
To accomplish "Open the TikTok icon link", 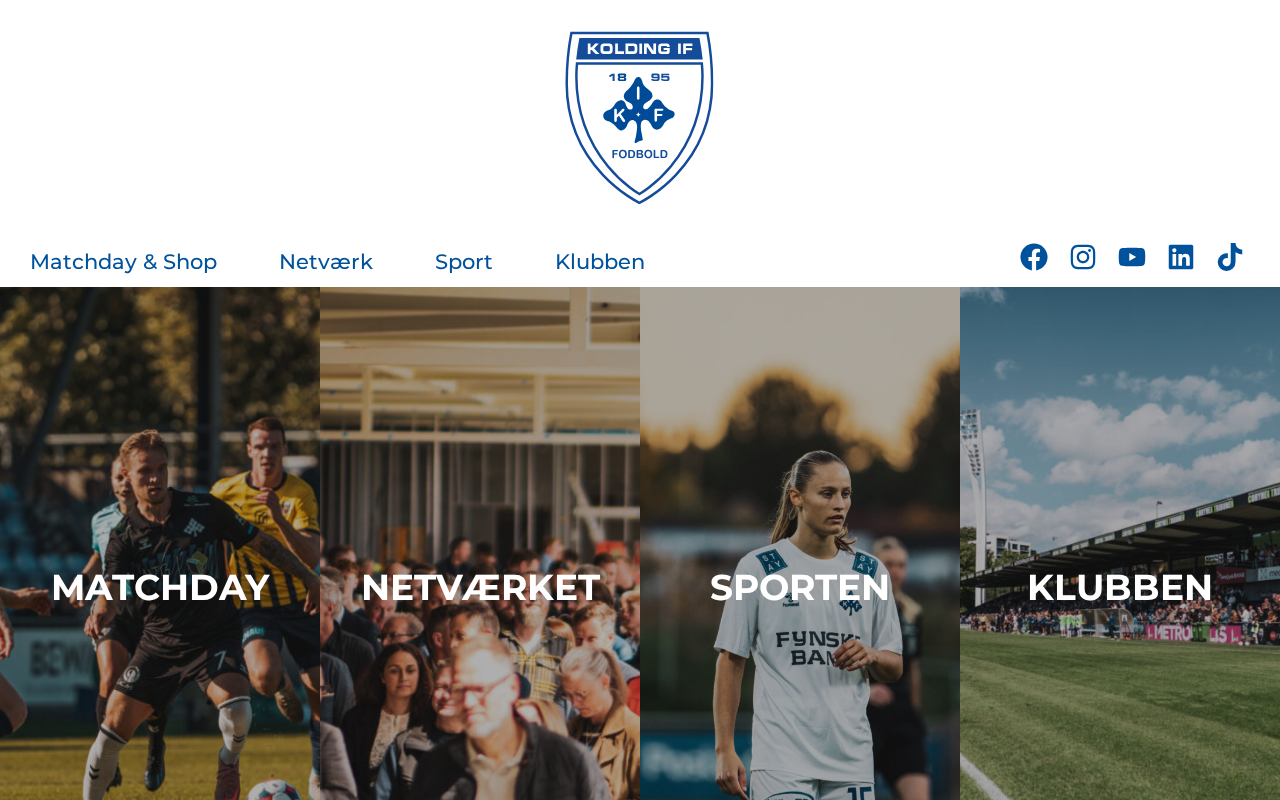I will pyautogui.click(x=1230, y=257).
